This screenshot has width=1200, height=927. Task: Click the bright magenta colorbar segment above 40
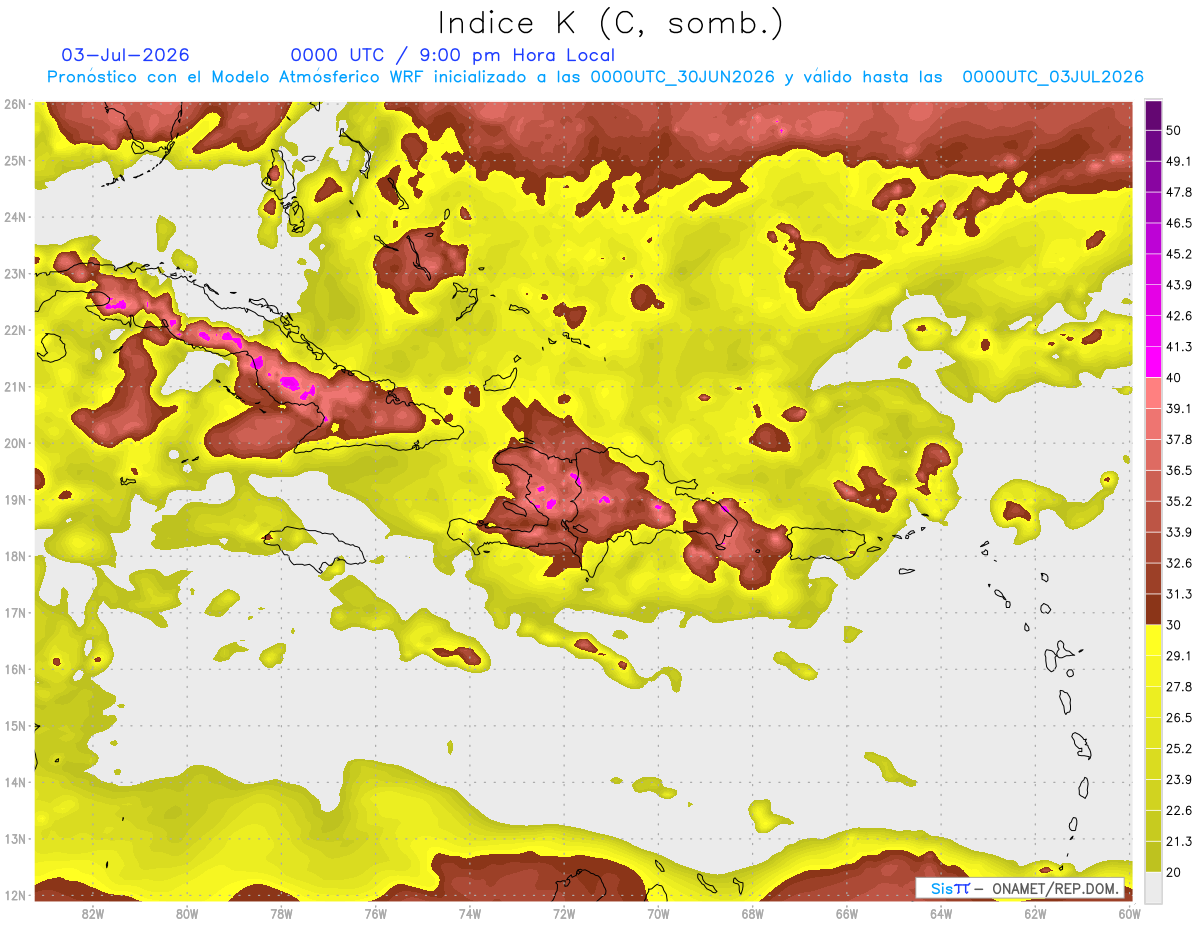[1153, 362]
